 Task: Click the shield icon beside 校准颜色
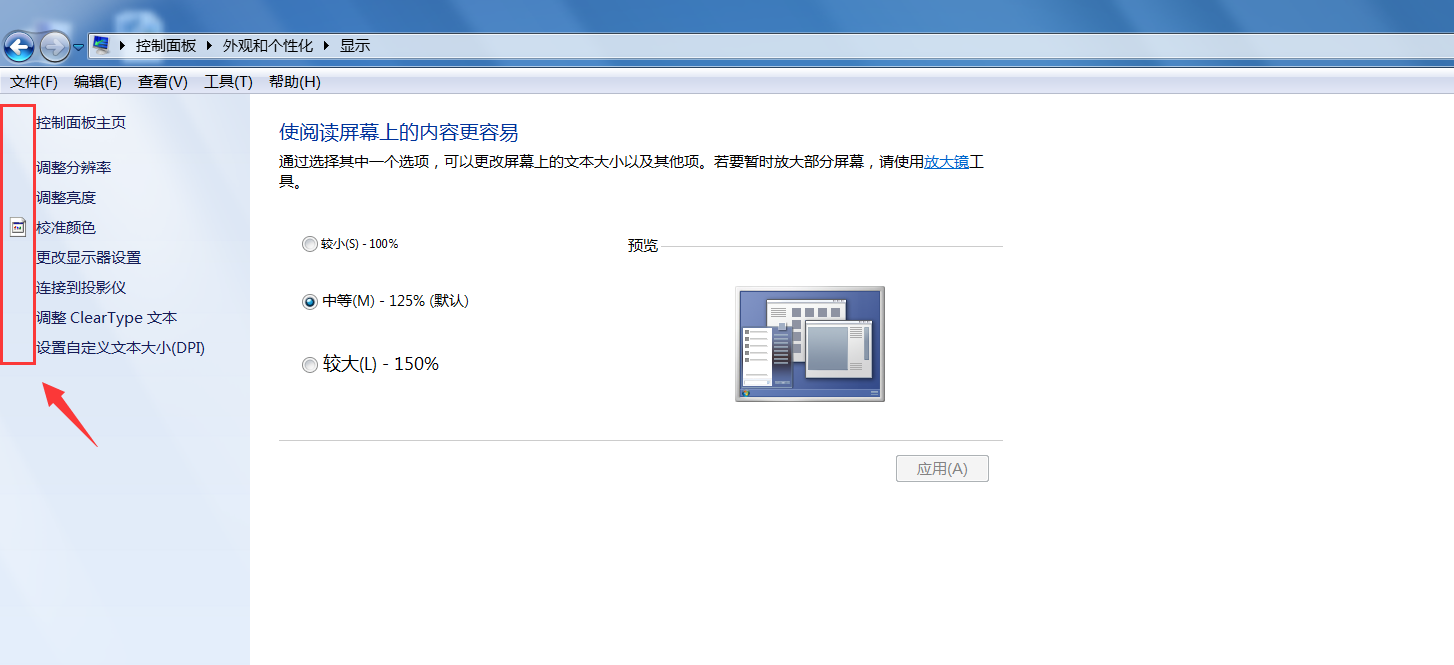pos(18,228)
